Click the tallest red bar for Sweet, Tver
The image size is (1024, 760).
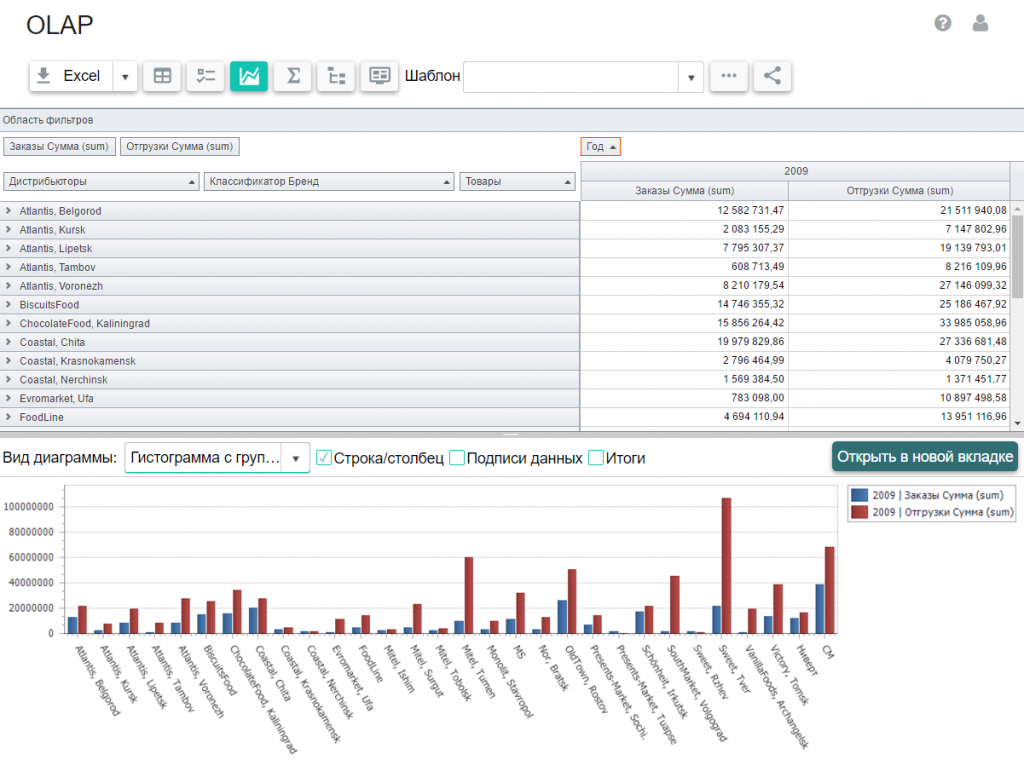coord(726,565)
